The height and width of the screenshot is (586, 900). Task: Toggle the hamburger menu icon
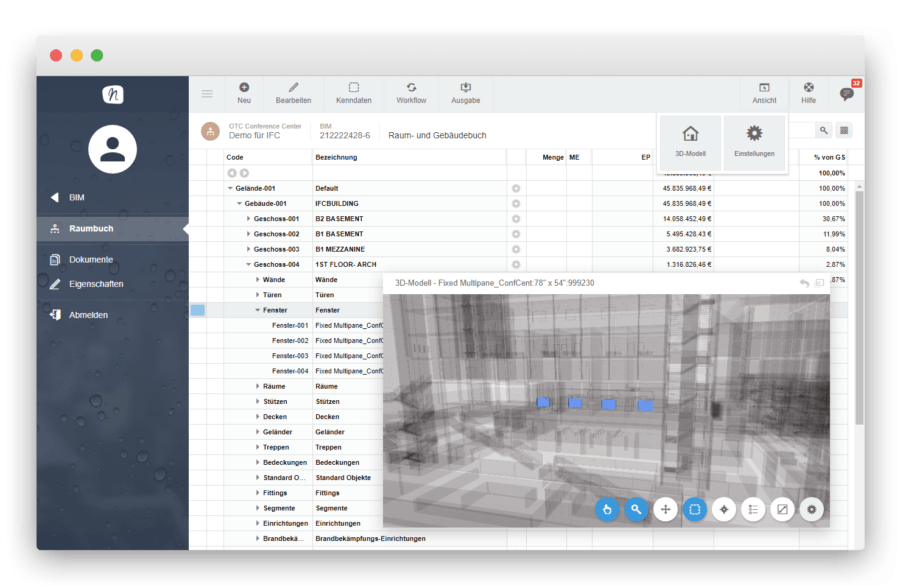(208, 93)
